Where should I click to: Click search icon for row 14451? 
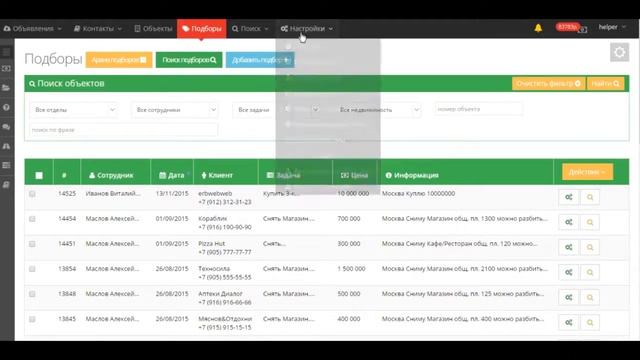[x=590, y=247]
